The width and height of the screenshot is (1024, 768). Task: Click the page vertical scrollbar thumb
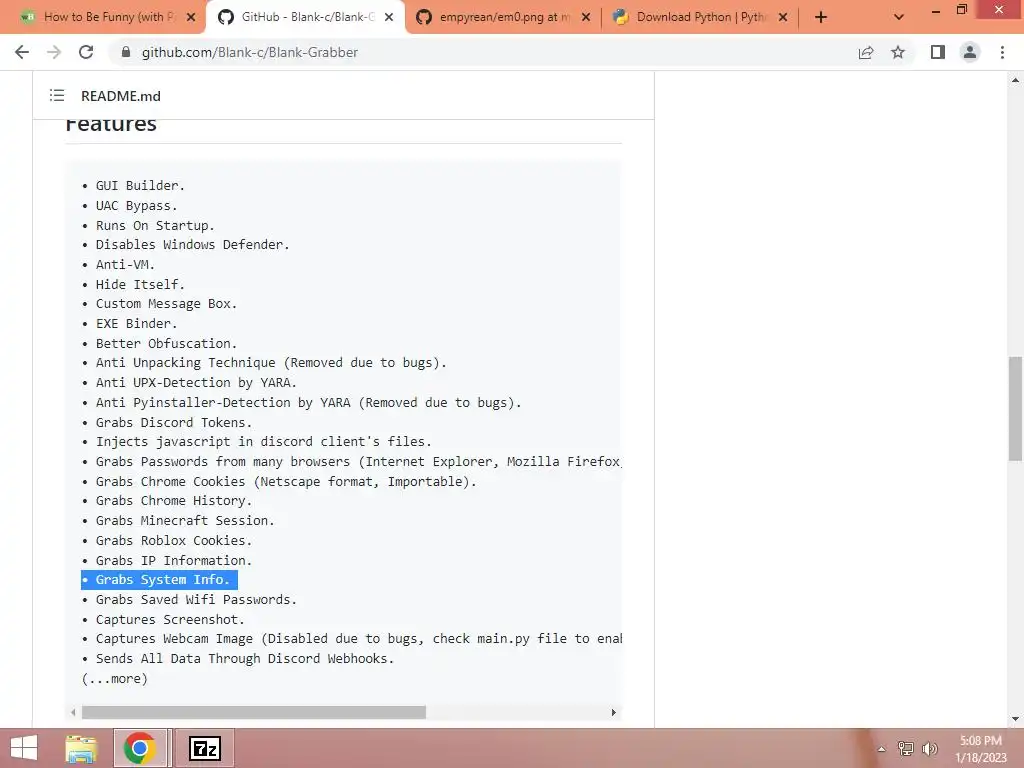pyautogui.click(x=1015, y=408)
